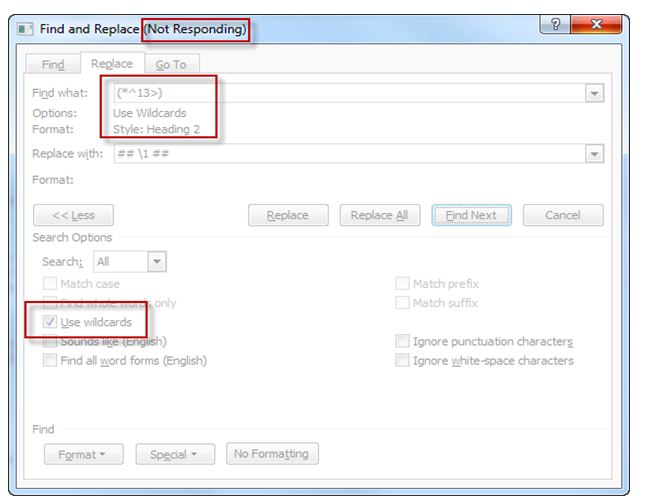The width and height of the screenshot is (655, 502).
Task: Toggle Ignore white-space characters checkbox
Action: tap(402, 360)
